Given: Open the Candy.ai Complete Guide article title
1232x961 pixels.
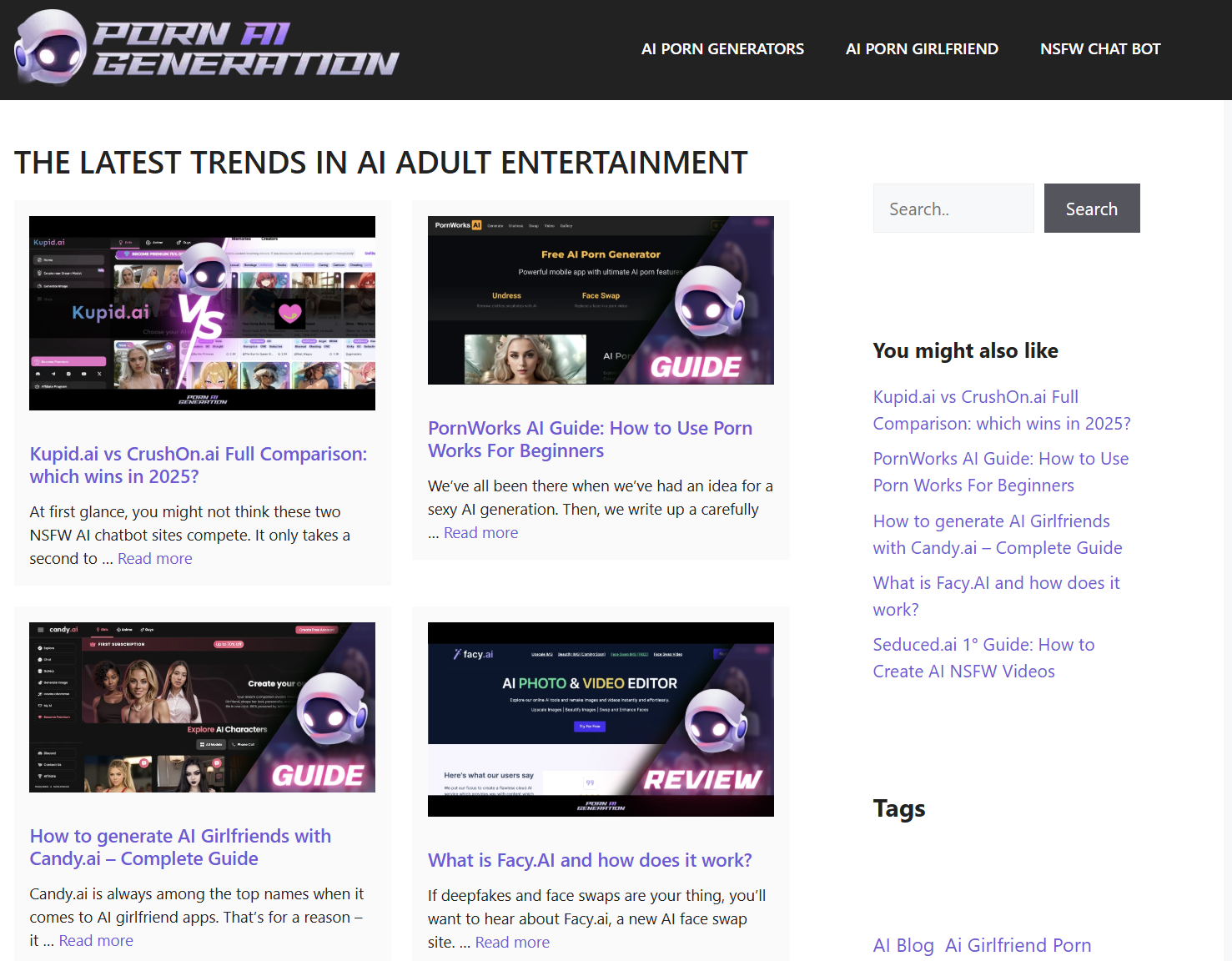Looking at the screenshot, I should click(180, 847).
